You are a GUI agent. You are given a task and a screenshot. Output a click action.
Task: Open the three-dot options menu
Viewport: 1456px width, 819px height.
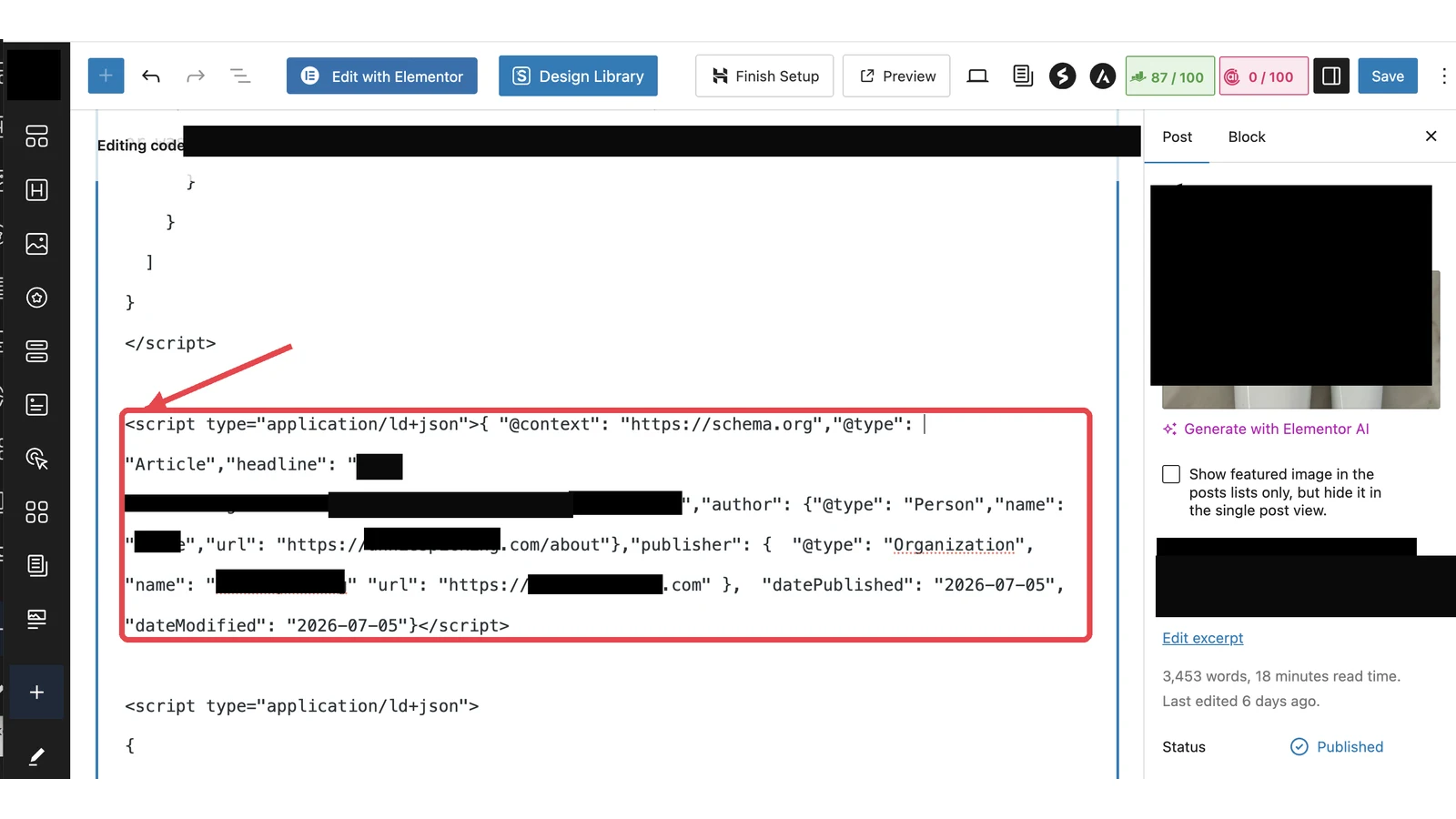coord(1444,76)
